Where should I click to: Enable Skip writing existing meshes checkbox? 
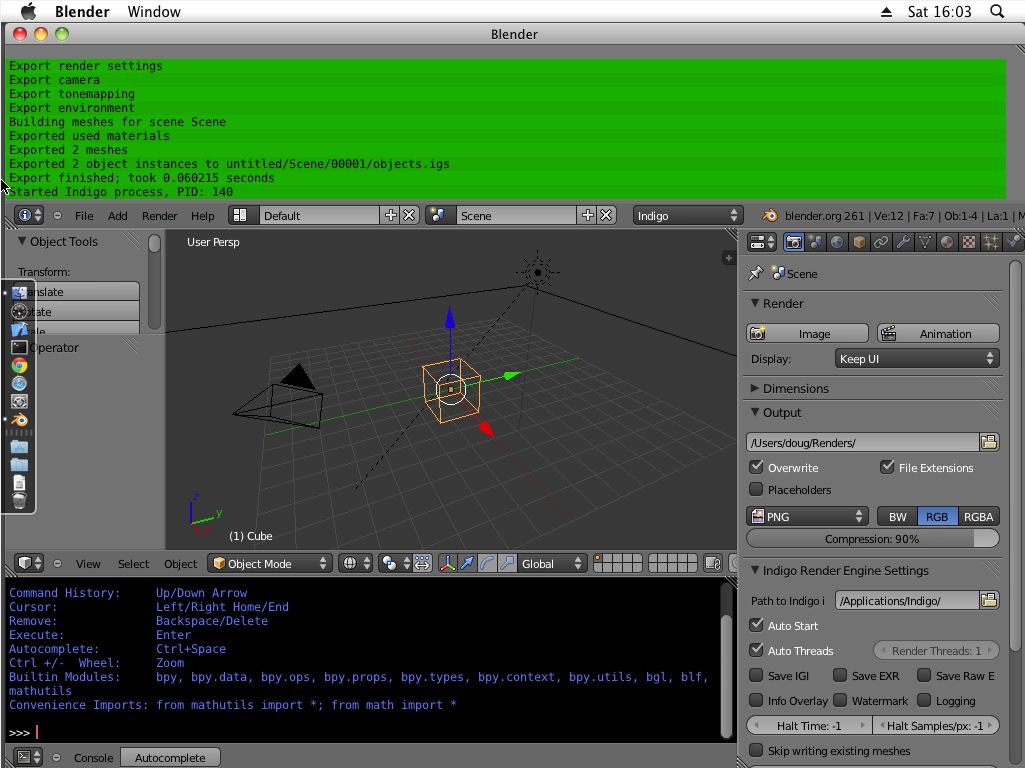tap(756, 750)
